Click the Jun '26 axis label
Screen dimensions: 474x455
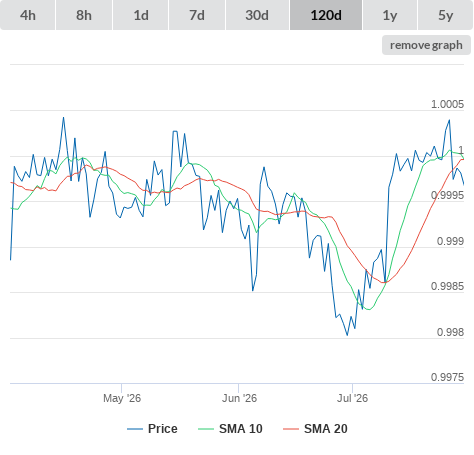click(239, 398)
